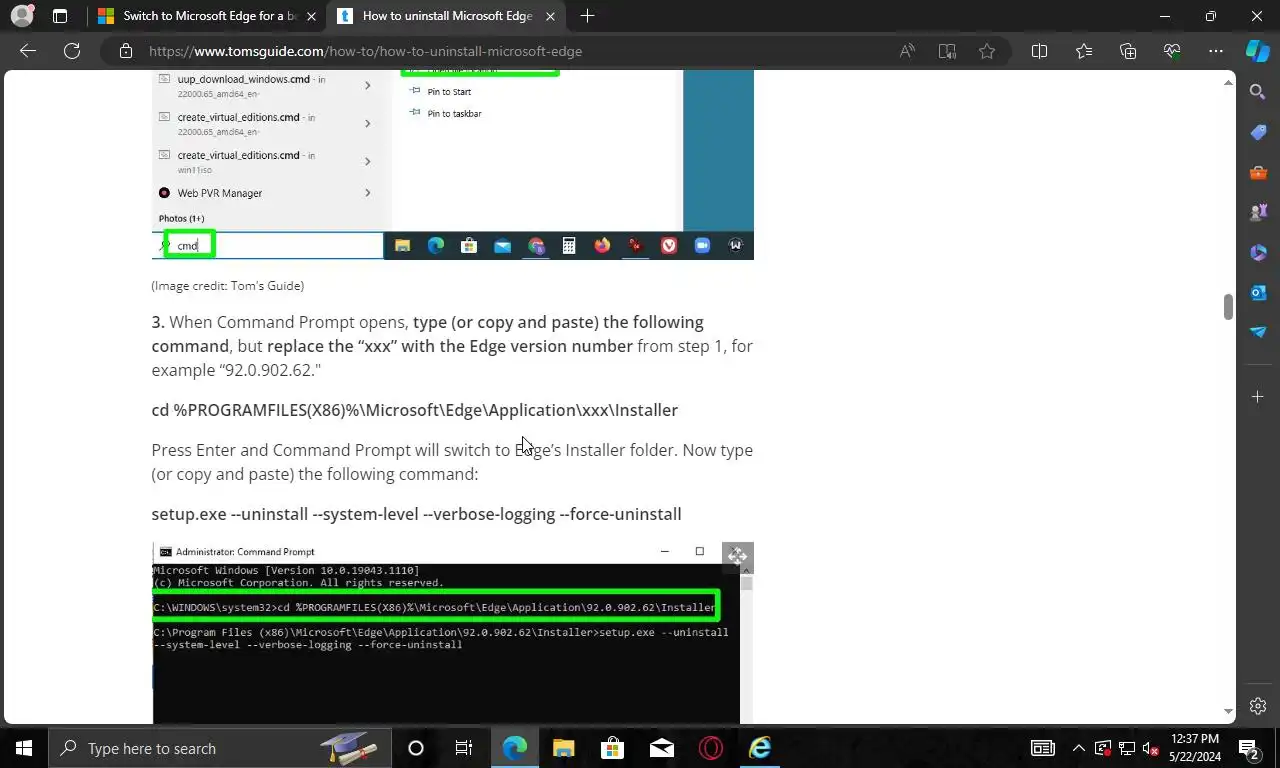Click the cmd search results screenshot
1280x768 pixels.
(452, 165)
